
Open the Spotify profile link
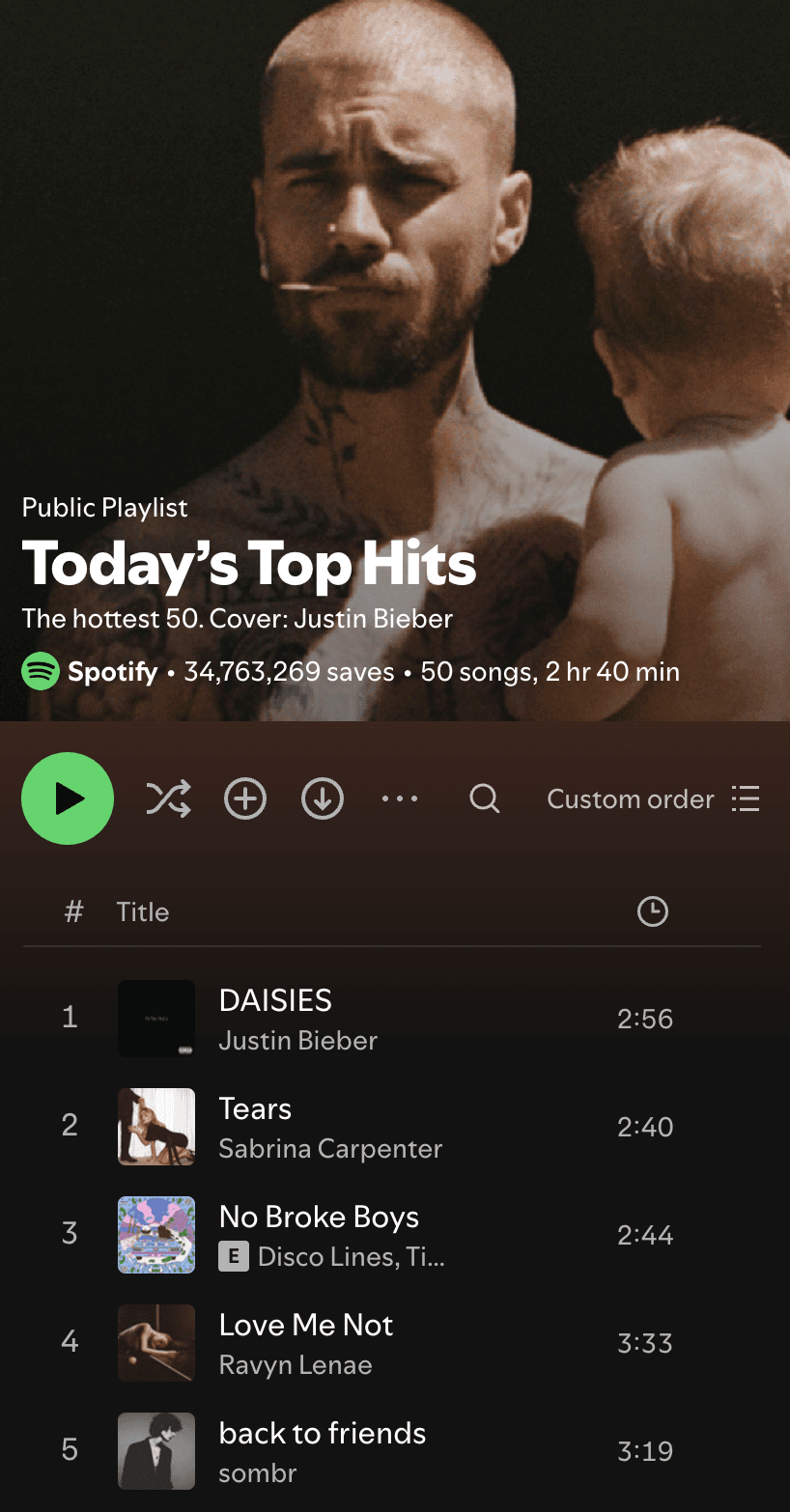pos(112,671)
